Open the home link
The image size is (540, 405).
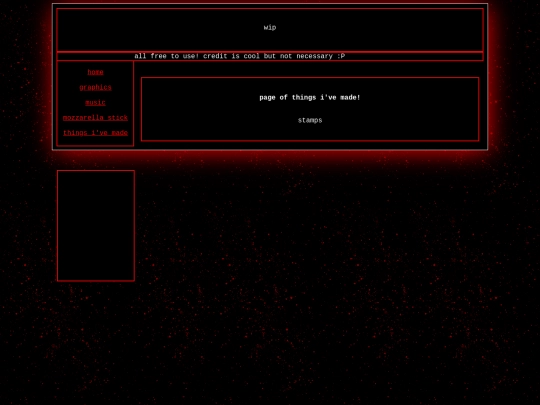click(x=95, y=72)
